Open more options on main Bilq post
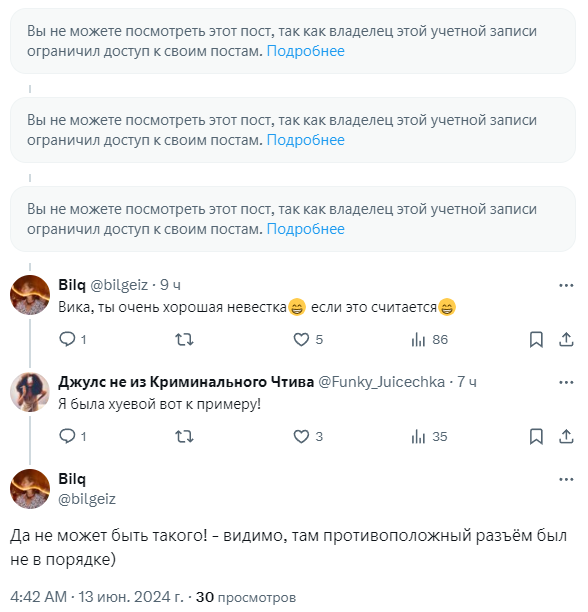Screen dimensions: 588x612 (x=566, y=479)
